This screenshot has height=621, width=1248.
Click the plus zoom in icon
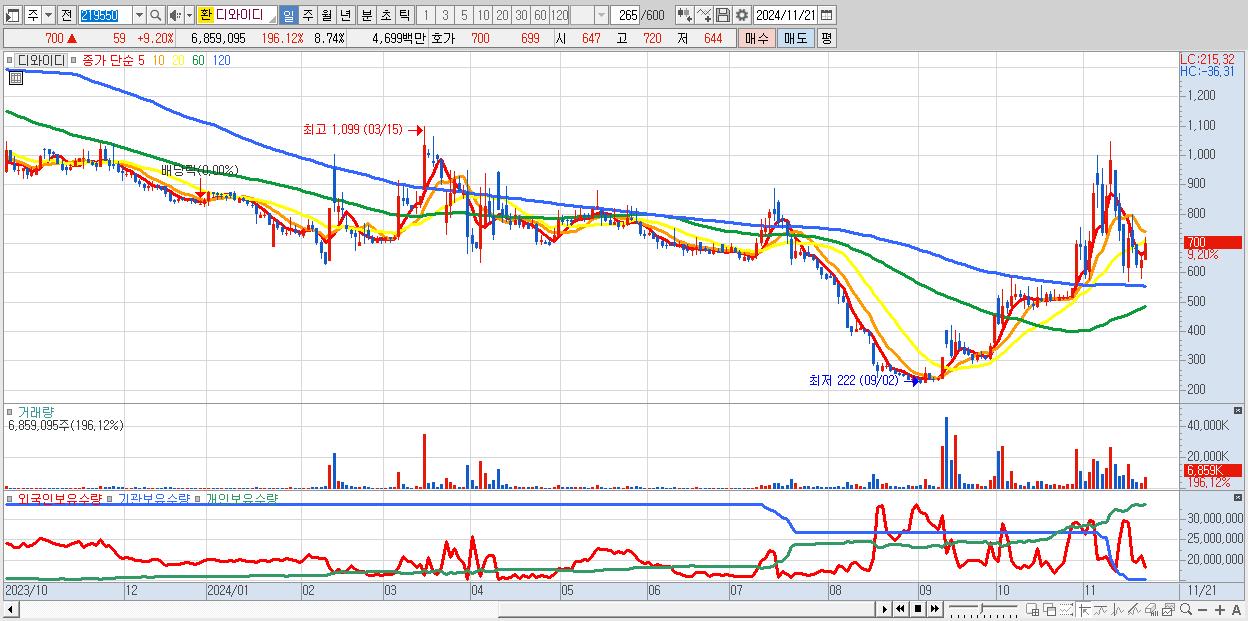pos(1219,609)
